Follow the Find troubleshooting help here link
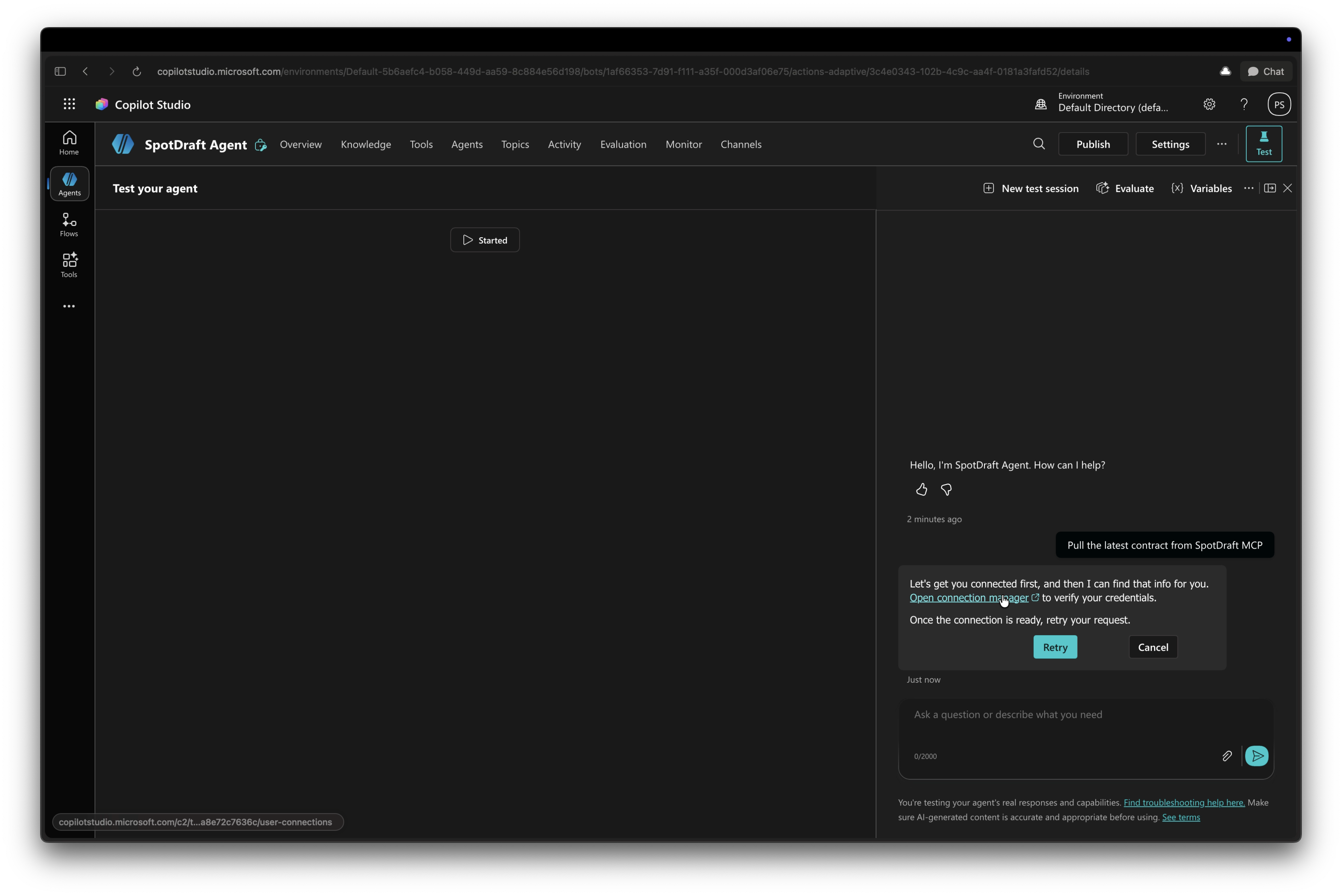Screen dimensions: 1342x896 1184,802
